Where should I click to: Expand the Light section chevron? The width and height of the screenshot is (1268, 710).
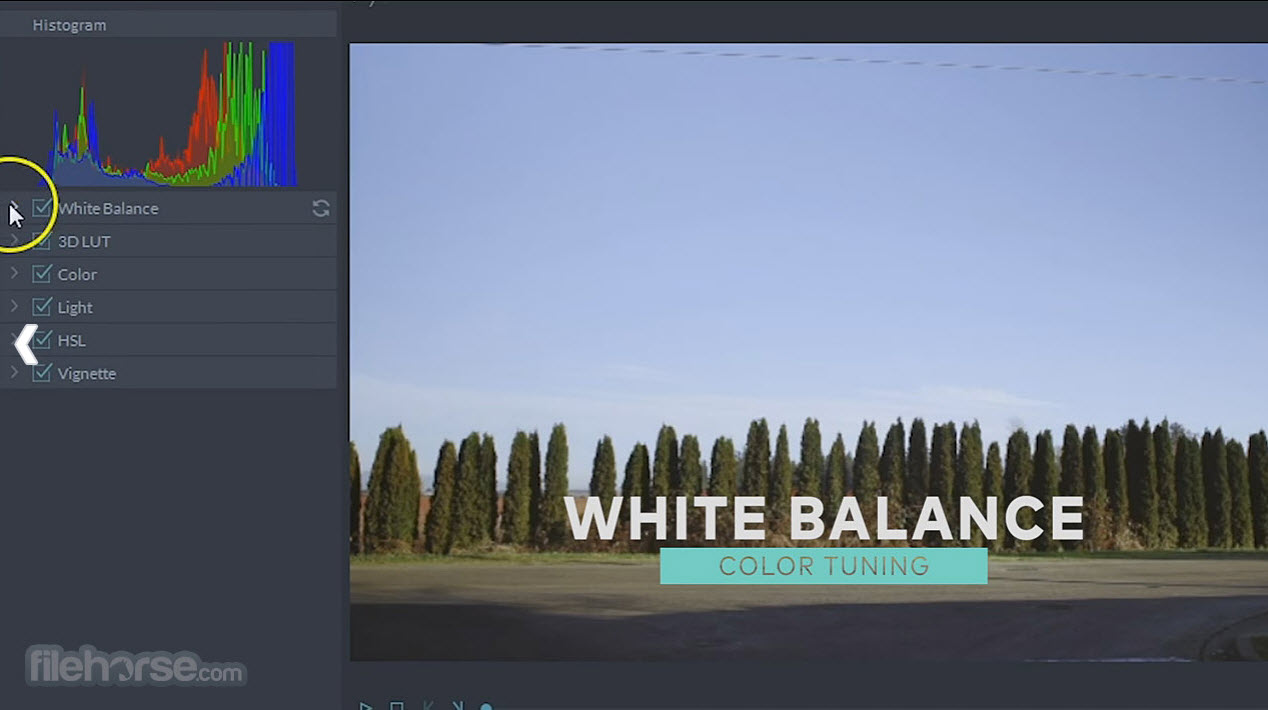point(14,306)
